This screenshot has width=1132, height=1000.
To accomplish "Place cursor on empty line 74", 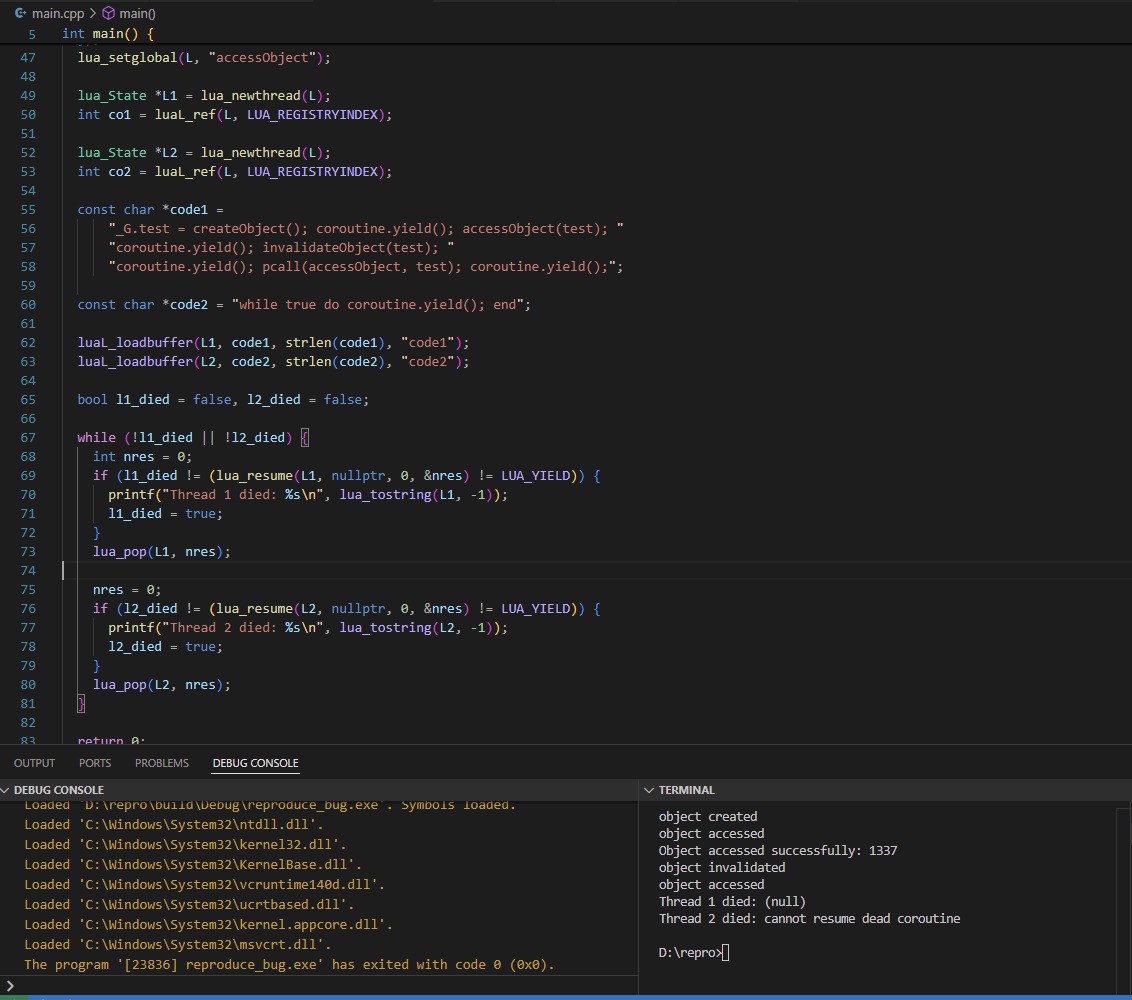I will [x=300, y=570].
